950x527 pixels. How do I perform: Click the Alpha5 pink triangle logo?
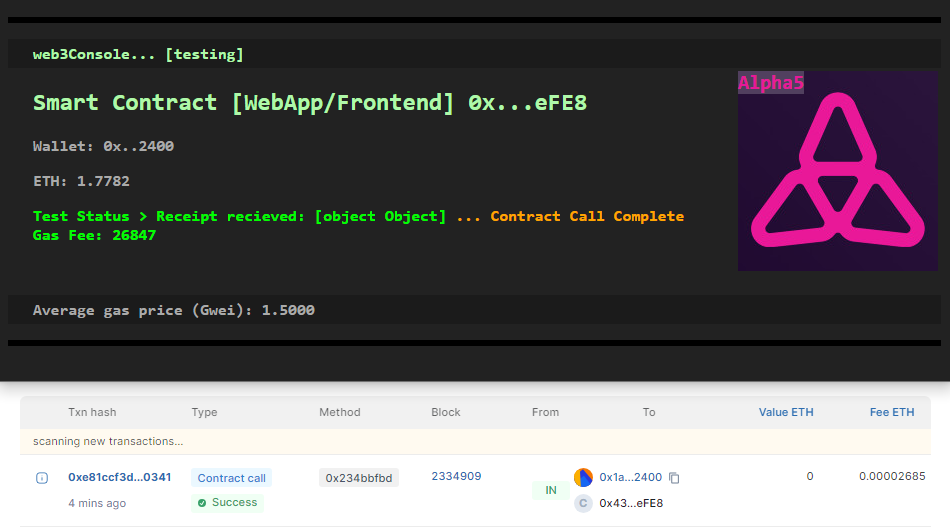837,170
